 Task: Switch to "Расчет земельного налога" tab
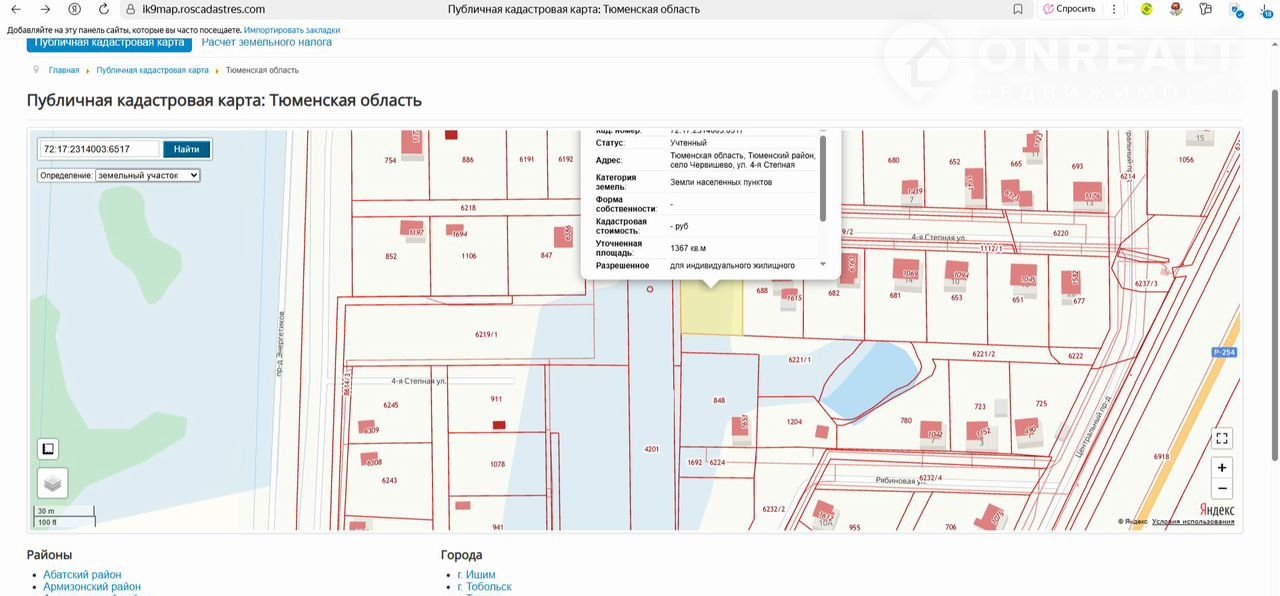coord(267,43)
